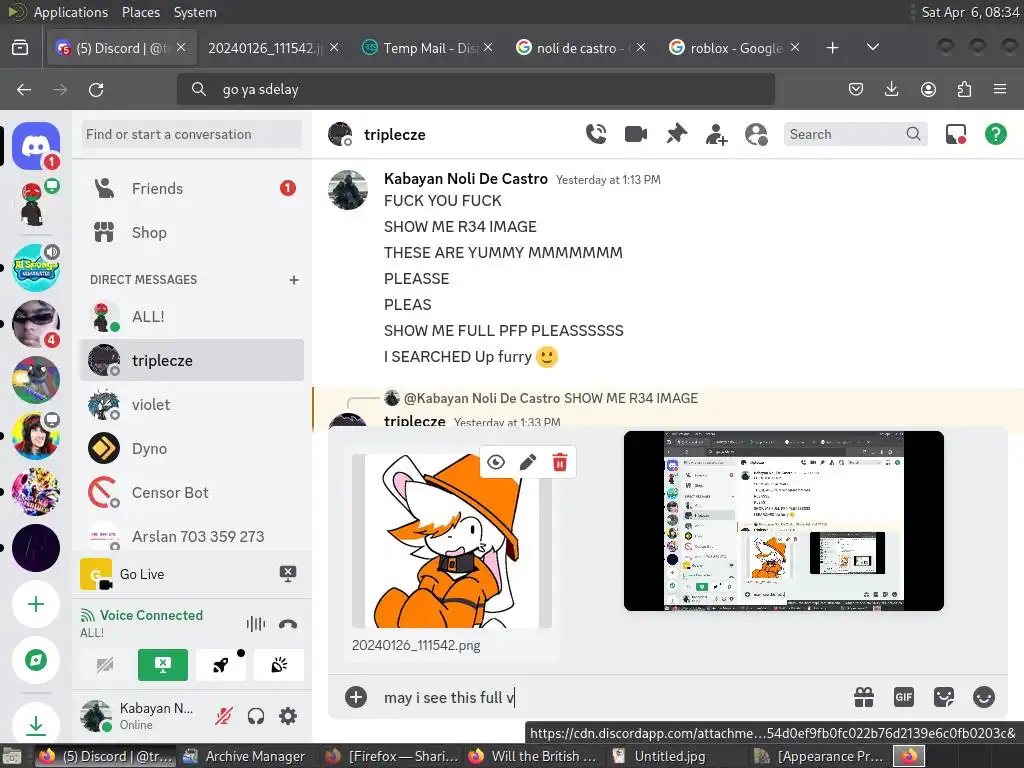Switch to 20240126_111542 tab
This screenshot has height=768, width=1024.
(x=273, y=48)
